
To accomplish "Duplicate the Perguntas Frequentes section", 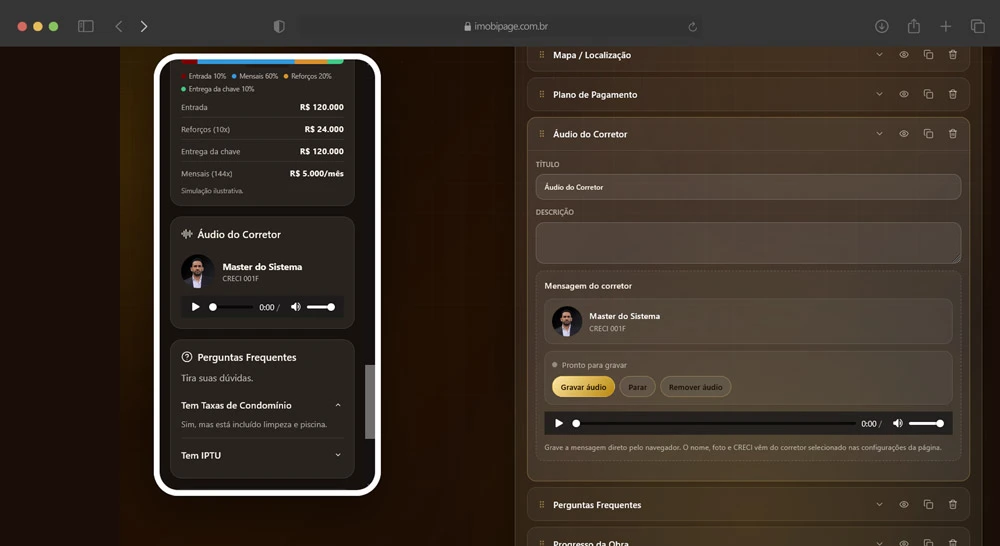I will tap(928, 505).
